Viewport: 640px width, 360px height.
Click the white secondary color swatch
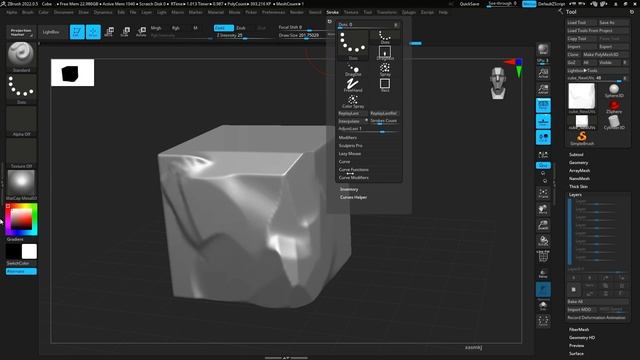(29, 251)
